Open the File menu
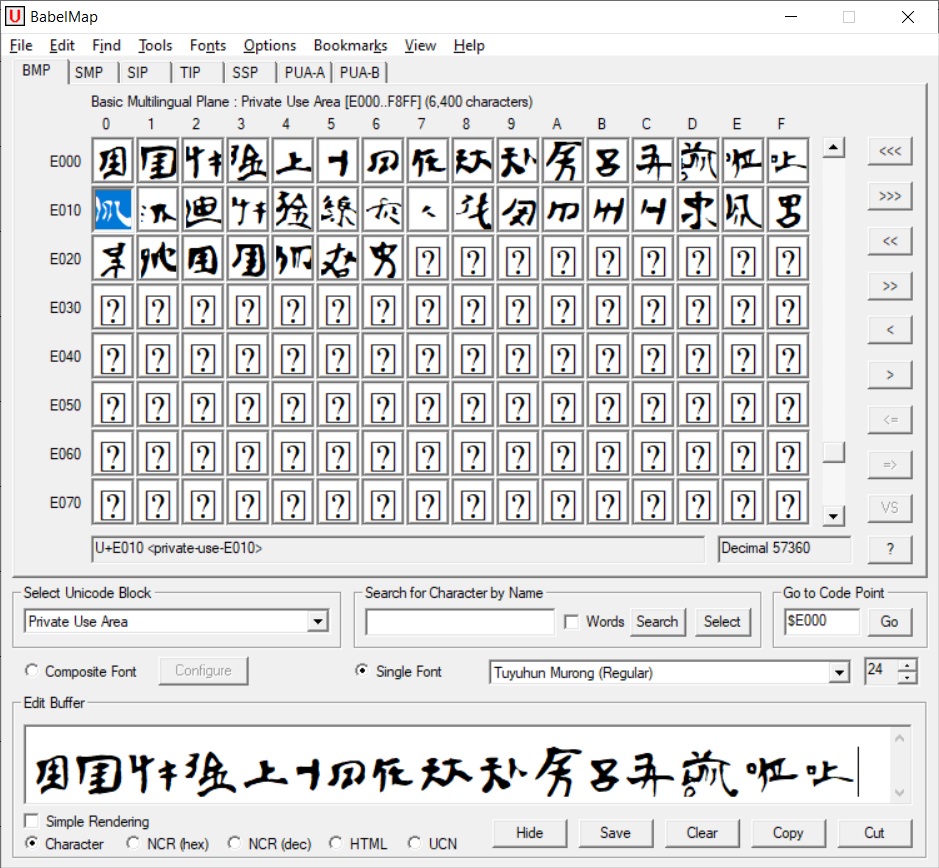 click(x=21, y=46)
